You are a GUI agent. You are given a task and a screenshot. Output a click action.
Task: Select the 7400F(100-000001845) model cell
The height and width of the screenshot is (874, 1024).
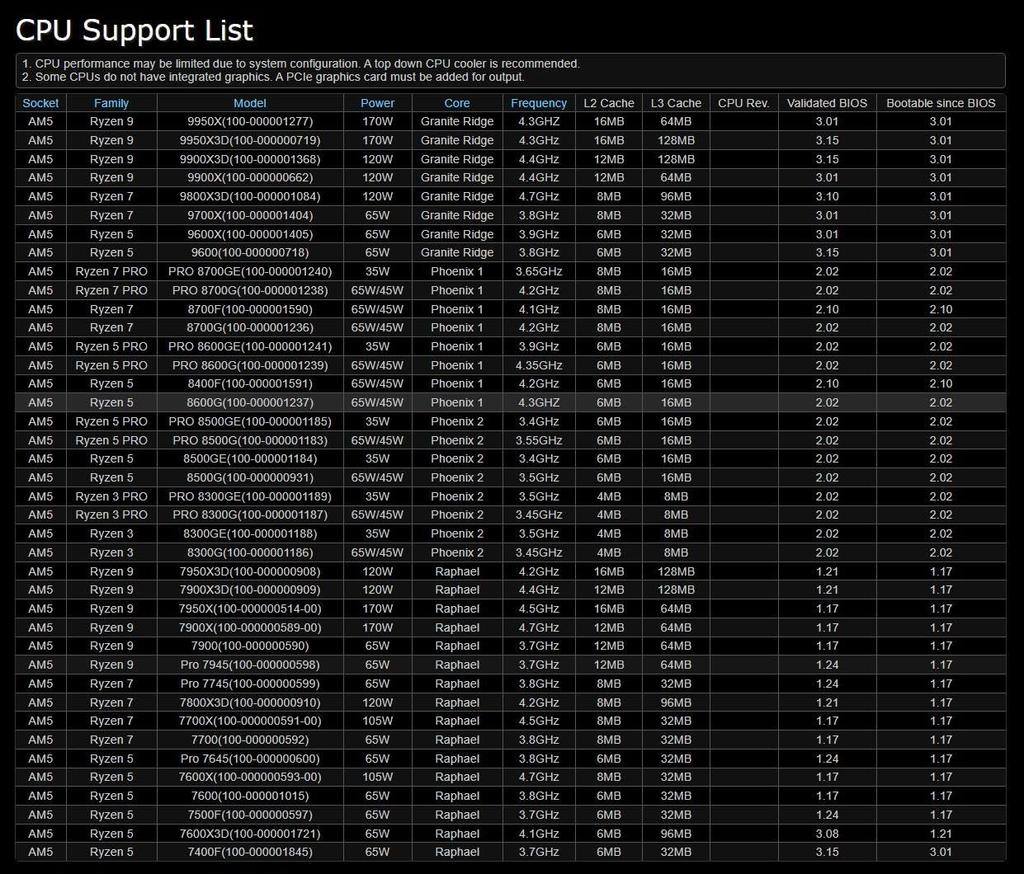(250, 853)
